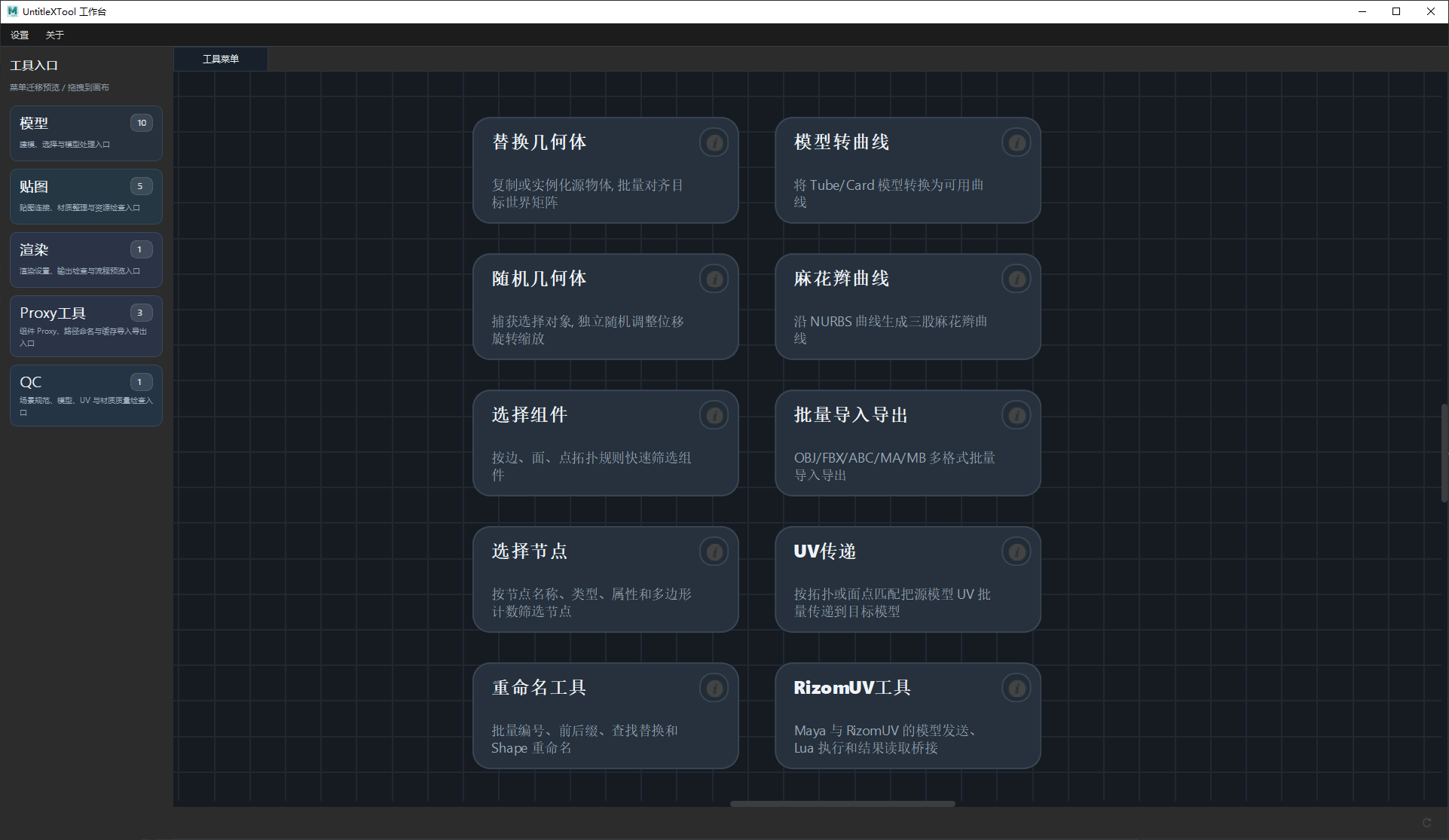Image resolution: width=1449 pixels, height=840 pixels.
Task: Open the 关于 menu
Action: 55,35
